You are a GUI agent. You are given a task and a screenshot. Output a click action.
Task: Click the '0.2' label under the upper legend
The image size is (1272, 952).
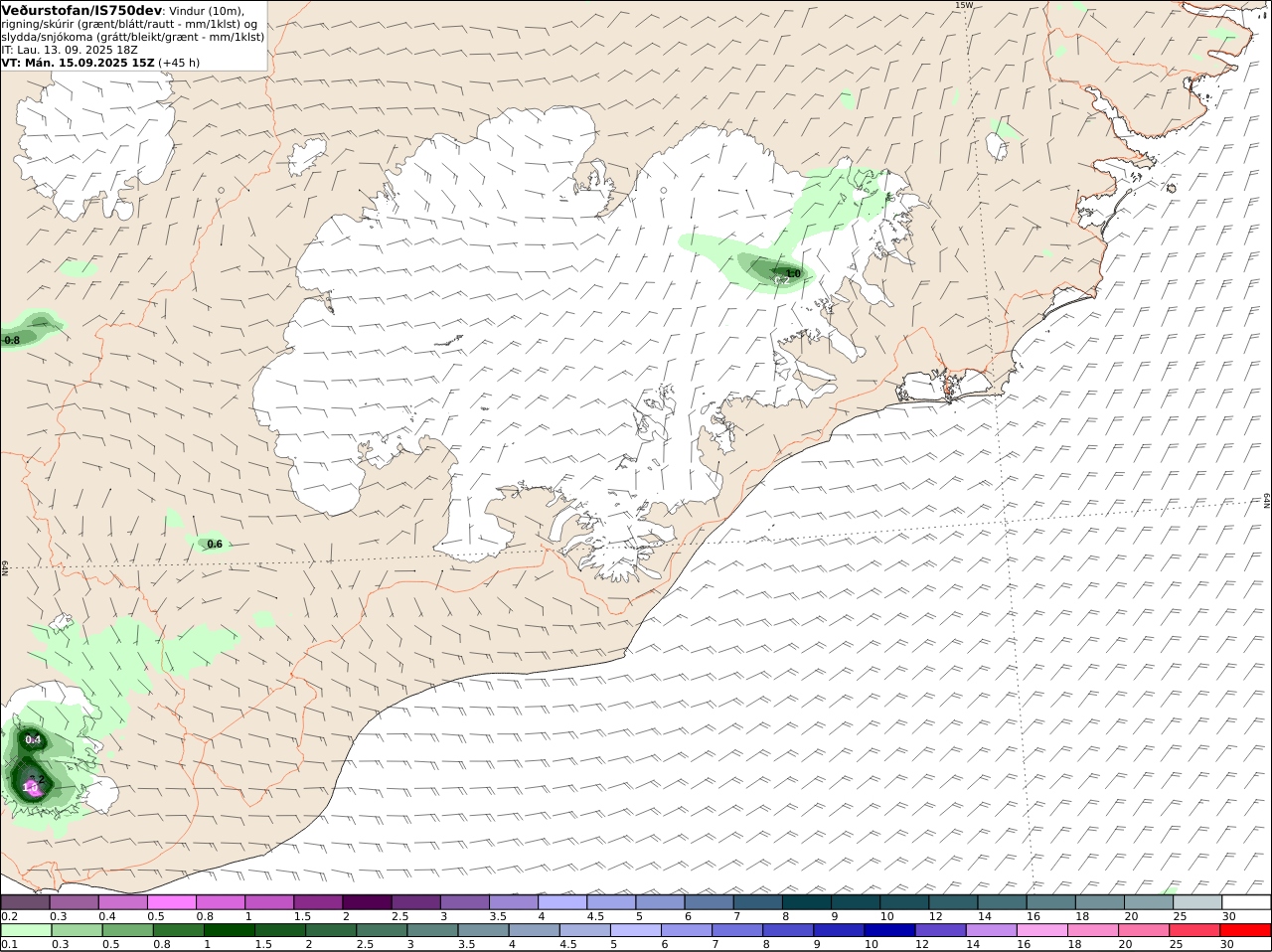point(10,916)
